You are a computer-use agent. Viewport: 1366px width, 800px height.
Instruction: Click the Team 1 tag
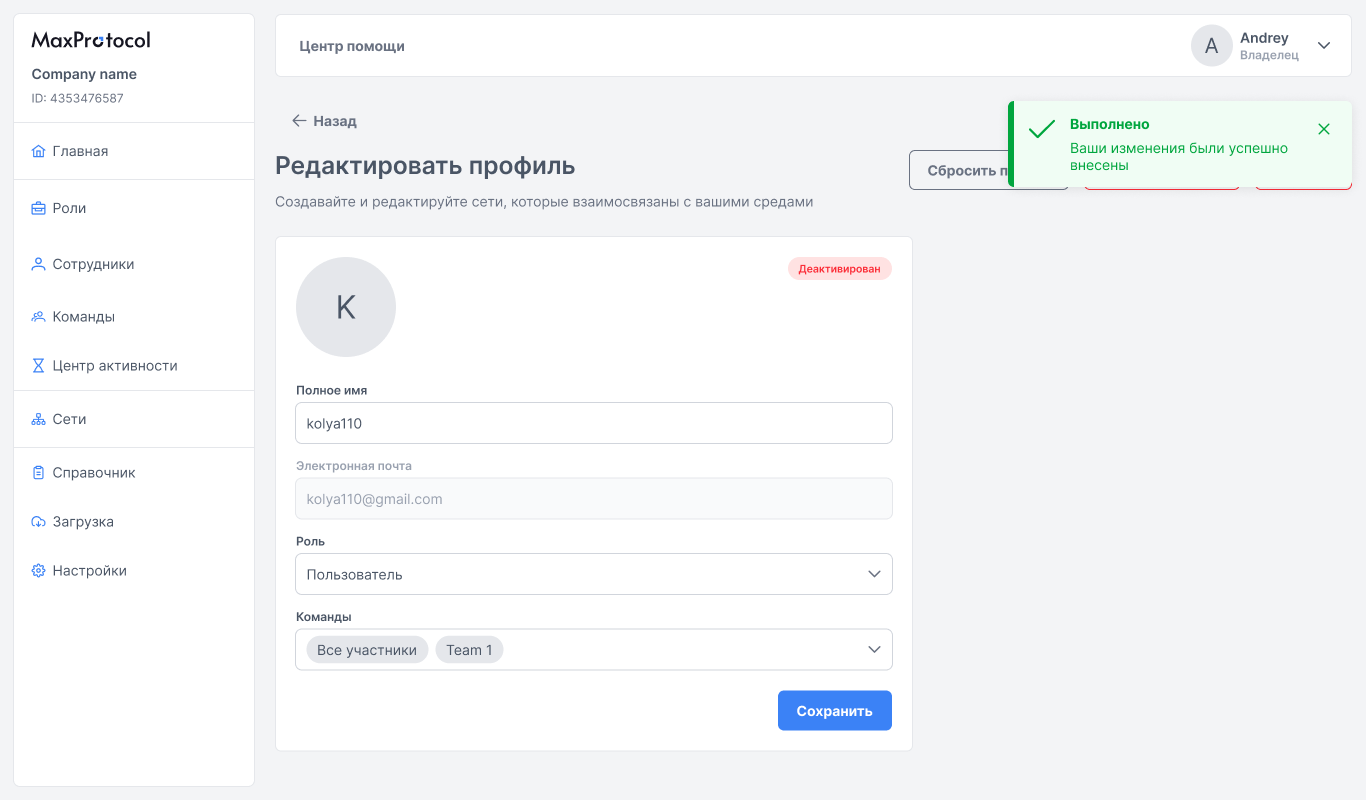click(x=469, y=650)
